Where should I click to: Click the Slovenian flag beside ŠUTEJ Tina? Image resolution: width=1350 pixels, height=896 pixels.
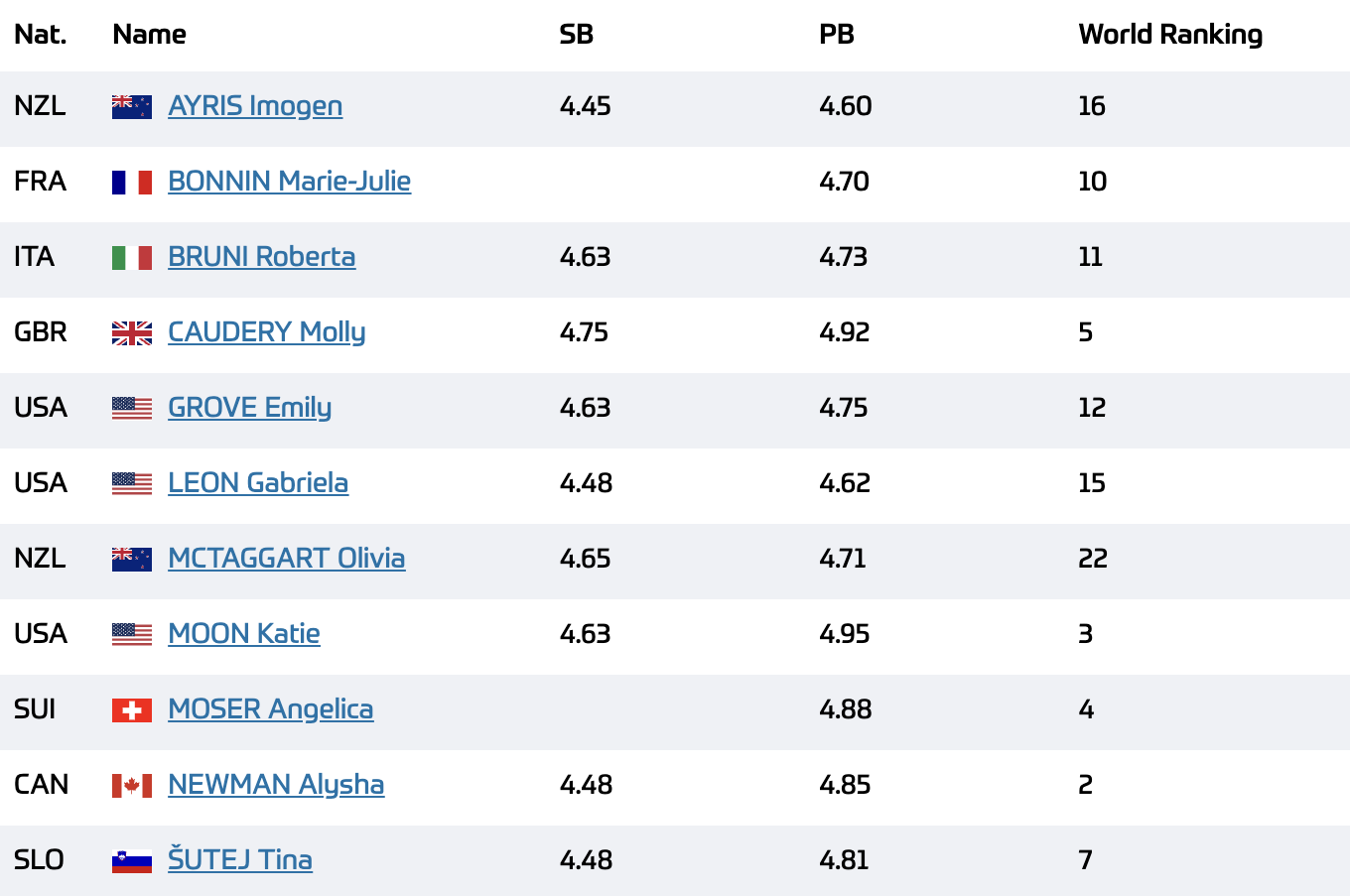tap(132, 861)
